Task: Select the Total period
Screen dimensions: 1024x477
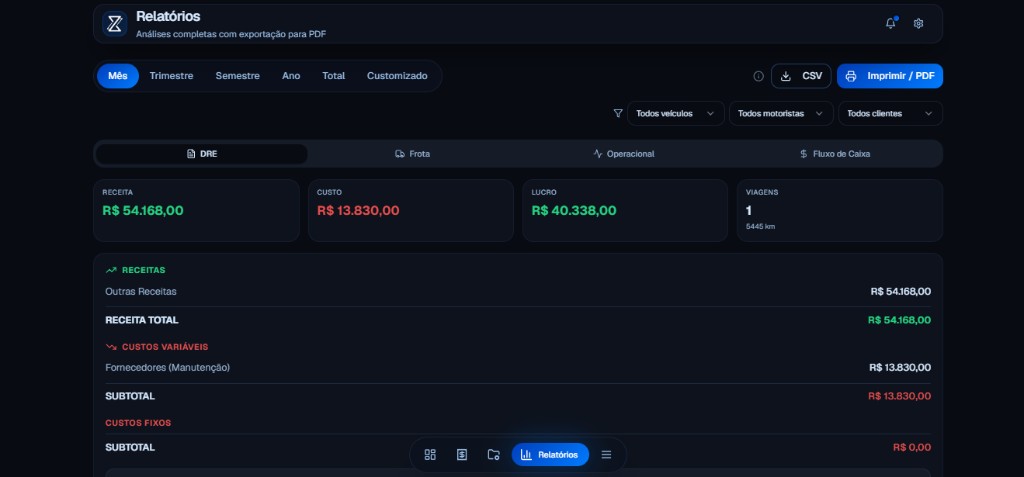Action: tap(334, 76)
